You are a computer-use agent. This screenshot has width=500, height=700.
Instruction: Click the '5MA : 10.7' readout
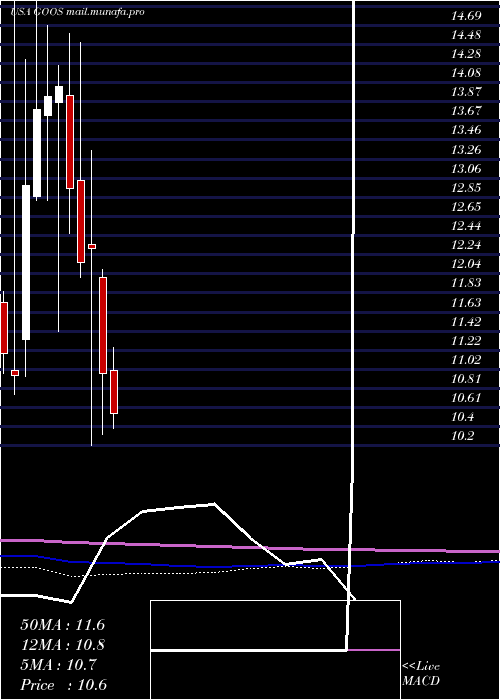(x=58, y=665)
